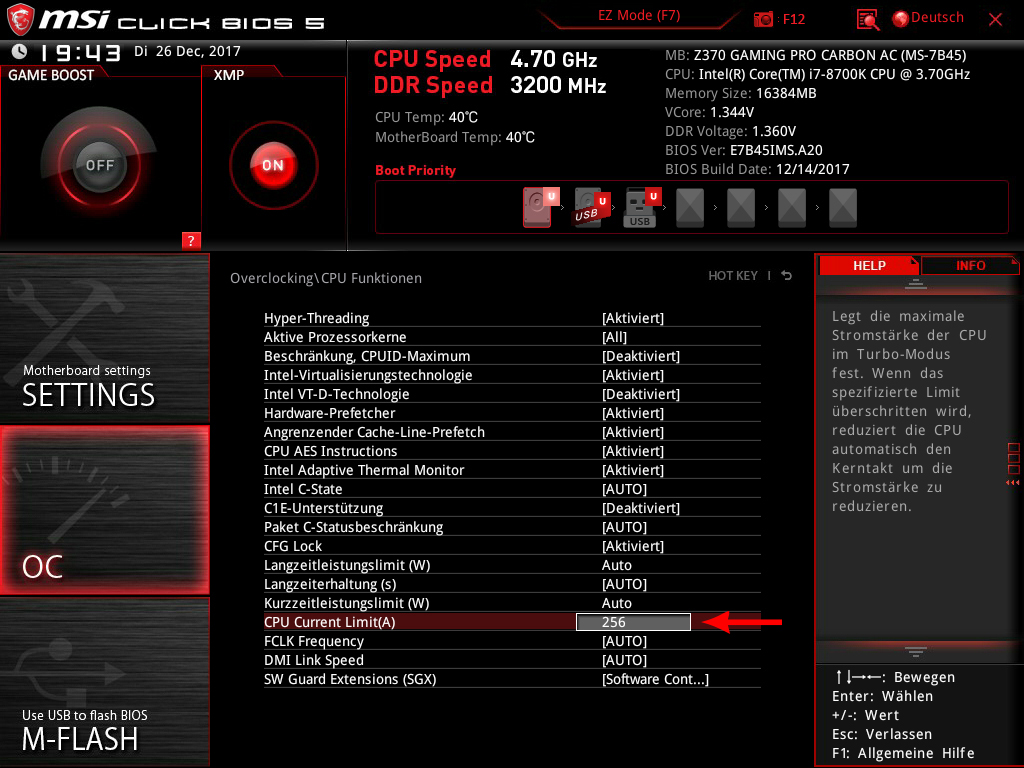Screen dimensions: 1024x768
Task: Open SW Guard Extensions (SGX) option
Action: click(512, 679)
